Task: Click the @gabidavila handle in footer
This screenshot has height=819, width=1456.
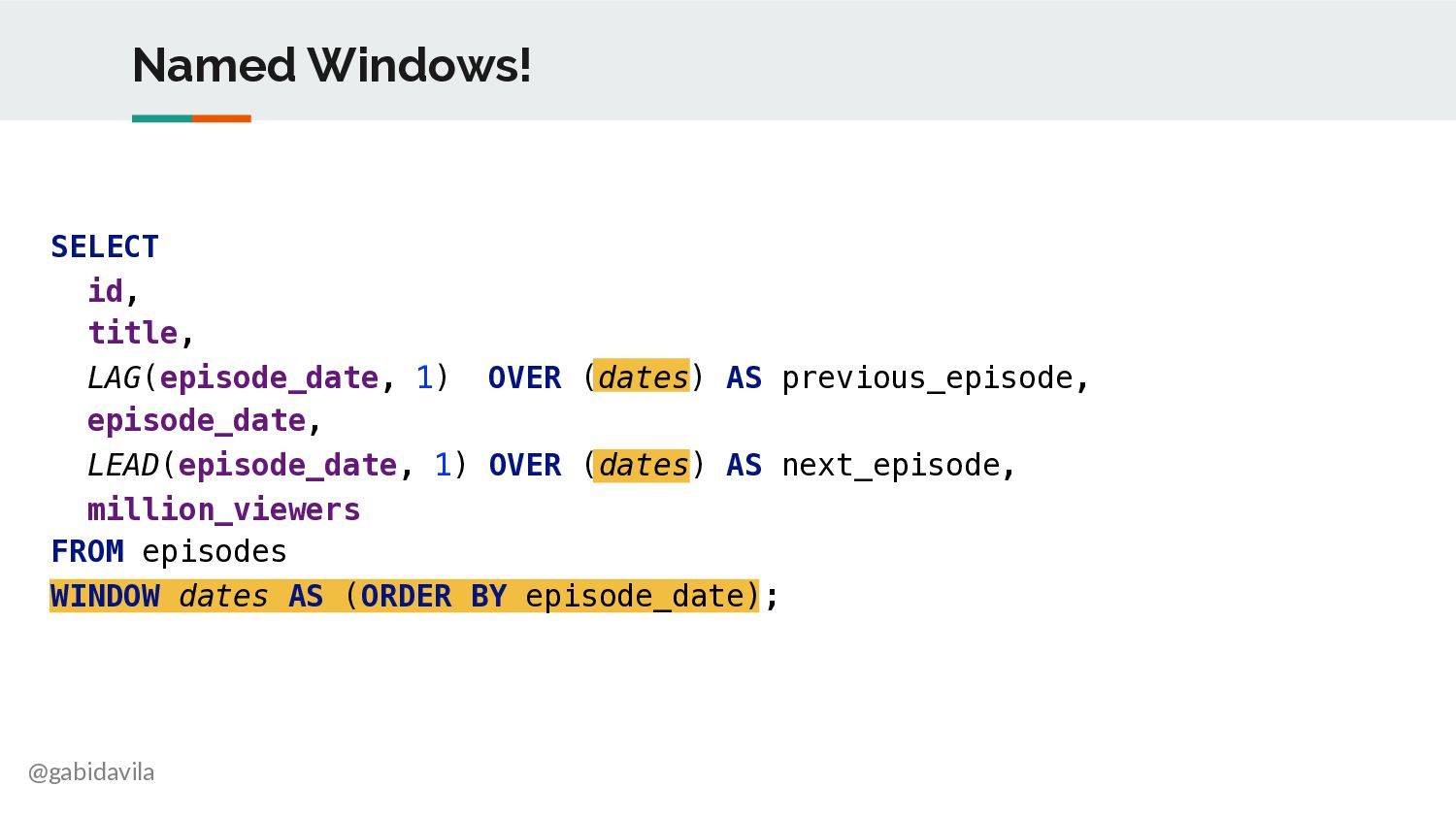Action: (x=91, y=772)
